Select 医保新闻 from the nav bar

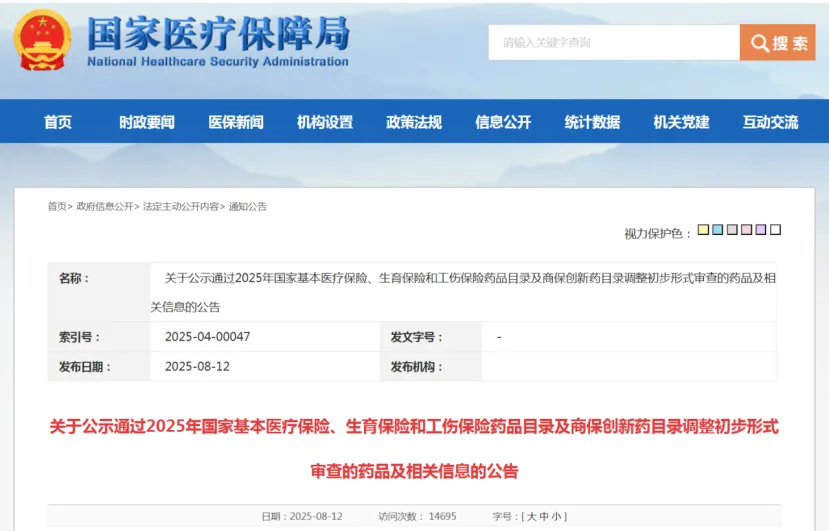[236, 122]
